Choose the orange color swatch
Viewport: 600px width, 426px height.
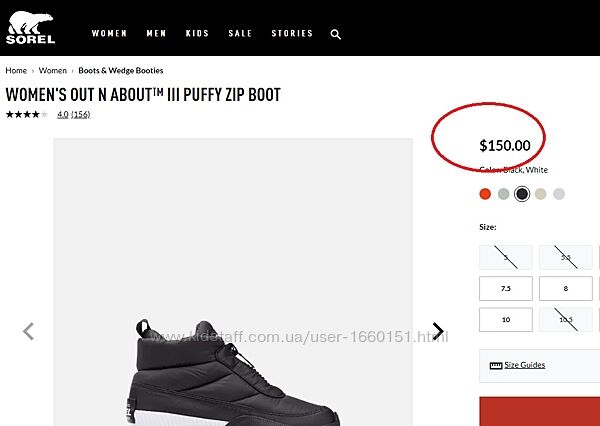(485, 194)
